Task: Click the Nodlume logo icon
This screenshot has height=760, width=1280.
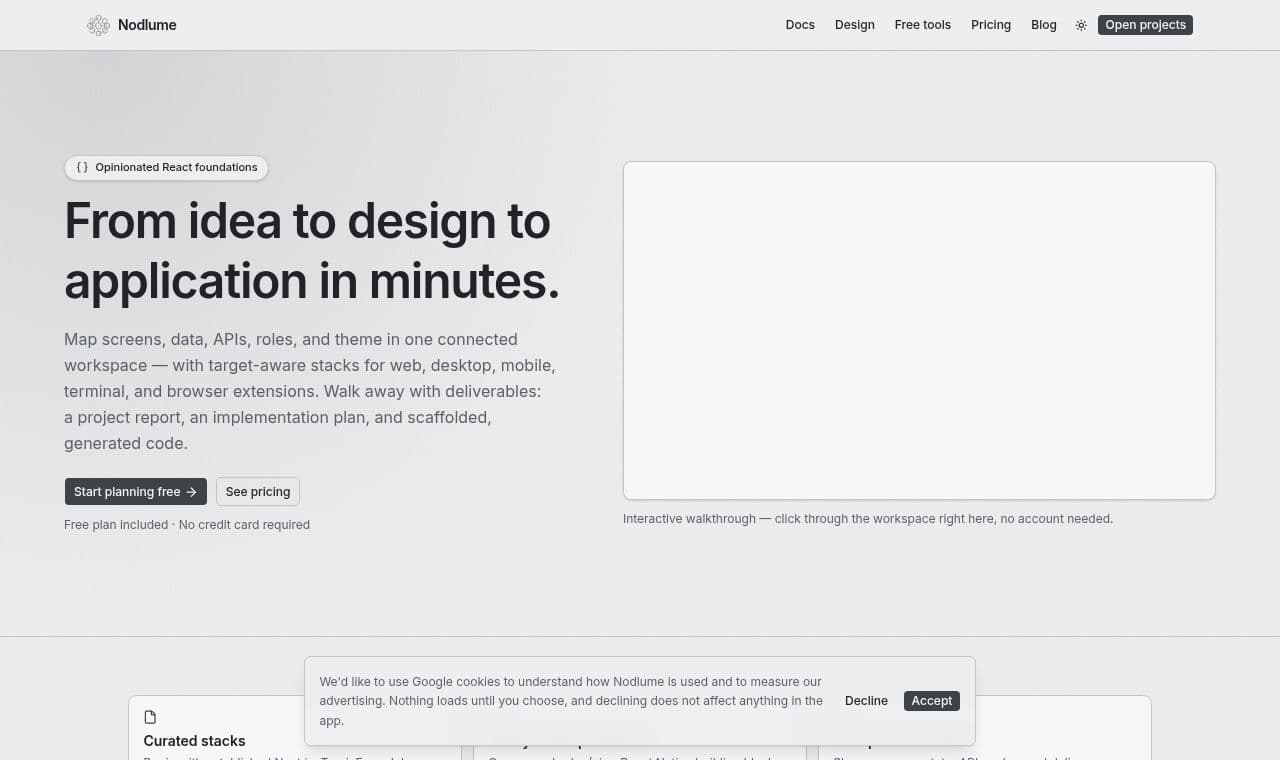Action: [x=98, y=25]
